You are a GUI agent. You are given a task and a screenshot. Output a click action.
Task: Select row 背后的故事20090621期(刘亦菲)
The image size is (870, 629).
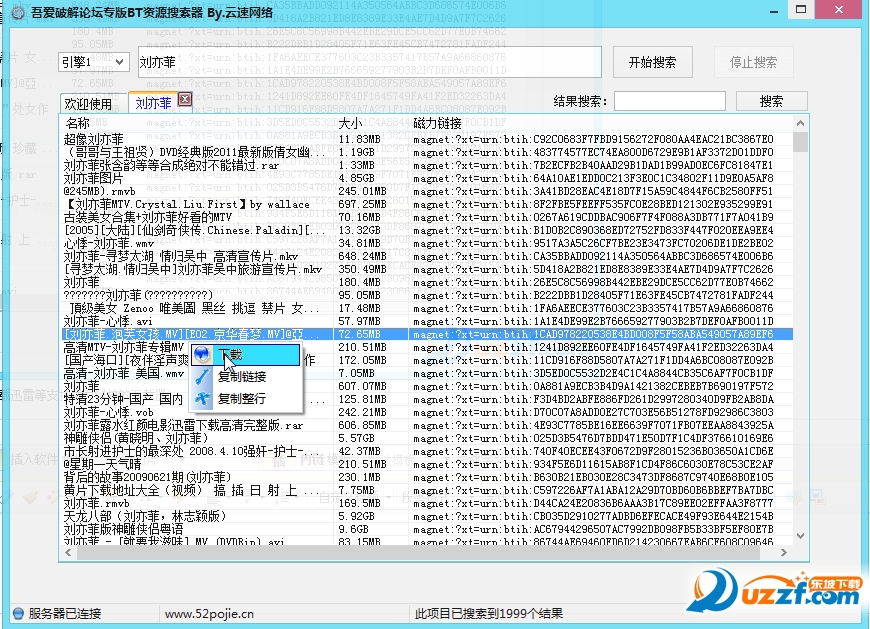click(427, 477)
